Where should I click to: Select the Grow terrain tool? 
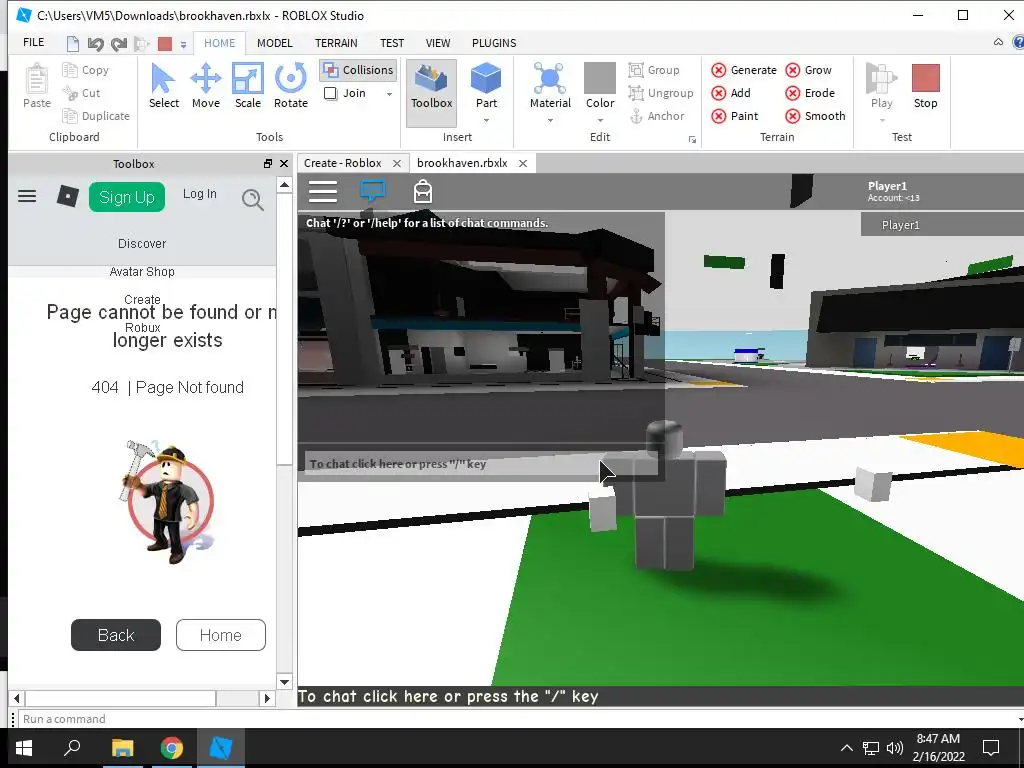coord(808,70)
